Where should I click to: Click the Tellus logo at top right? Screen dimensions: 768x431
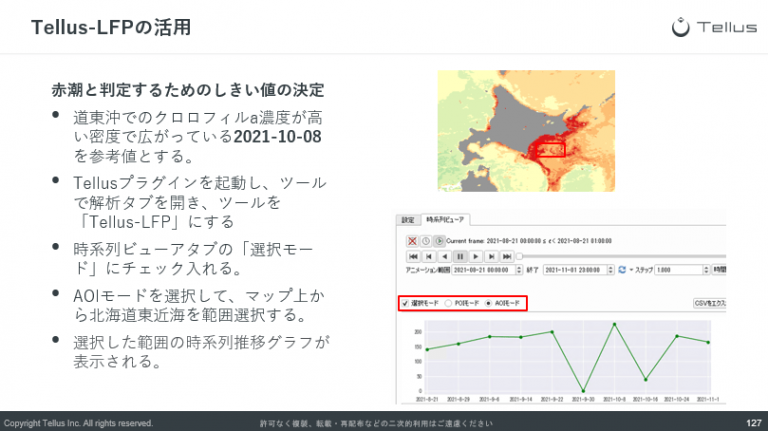tap(714, 27)
